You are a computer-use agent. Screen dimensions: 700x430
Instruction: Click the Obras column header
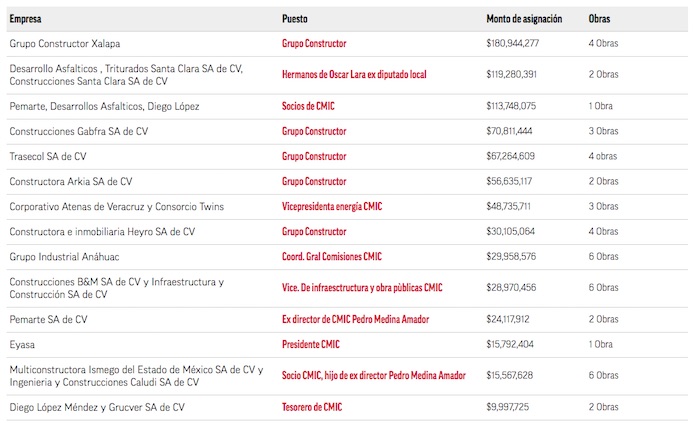(600, 19)
